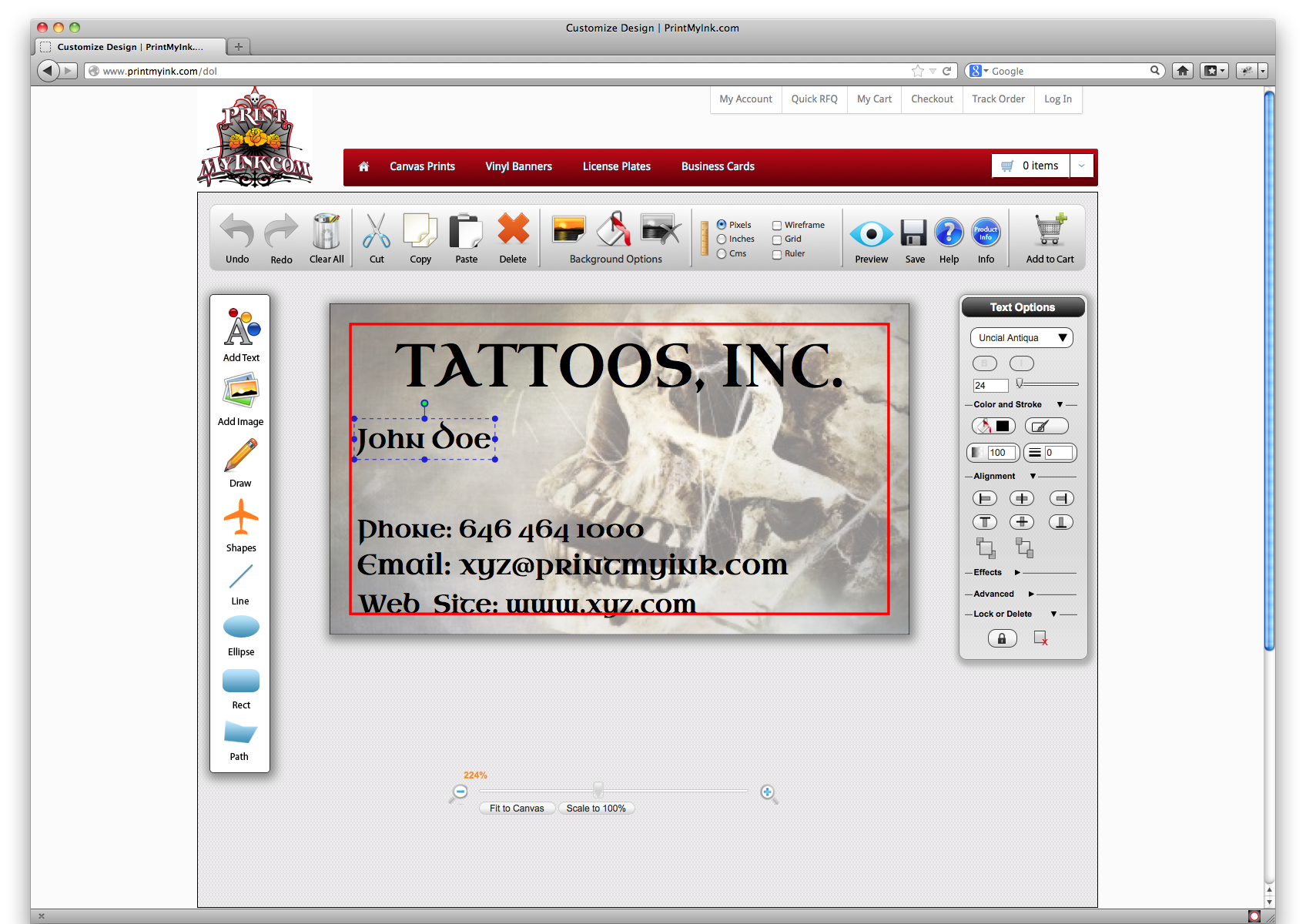The image size is (1306, 924).
Task: Click the Fit to Canvas button
Action: (517, 808)
